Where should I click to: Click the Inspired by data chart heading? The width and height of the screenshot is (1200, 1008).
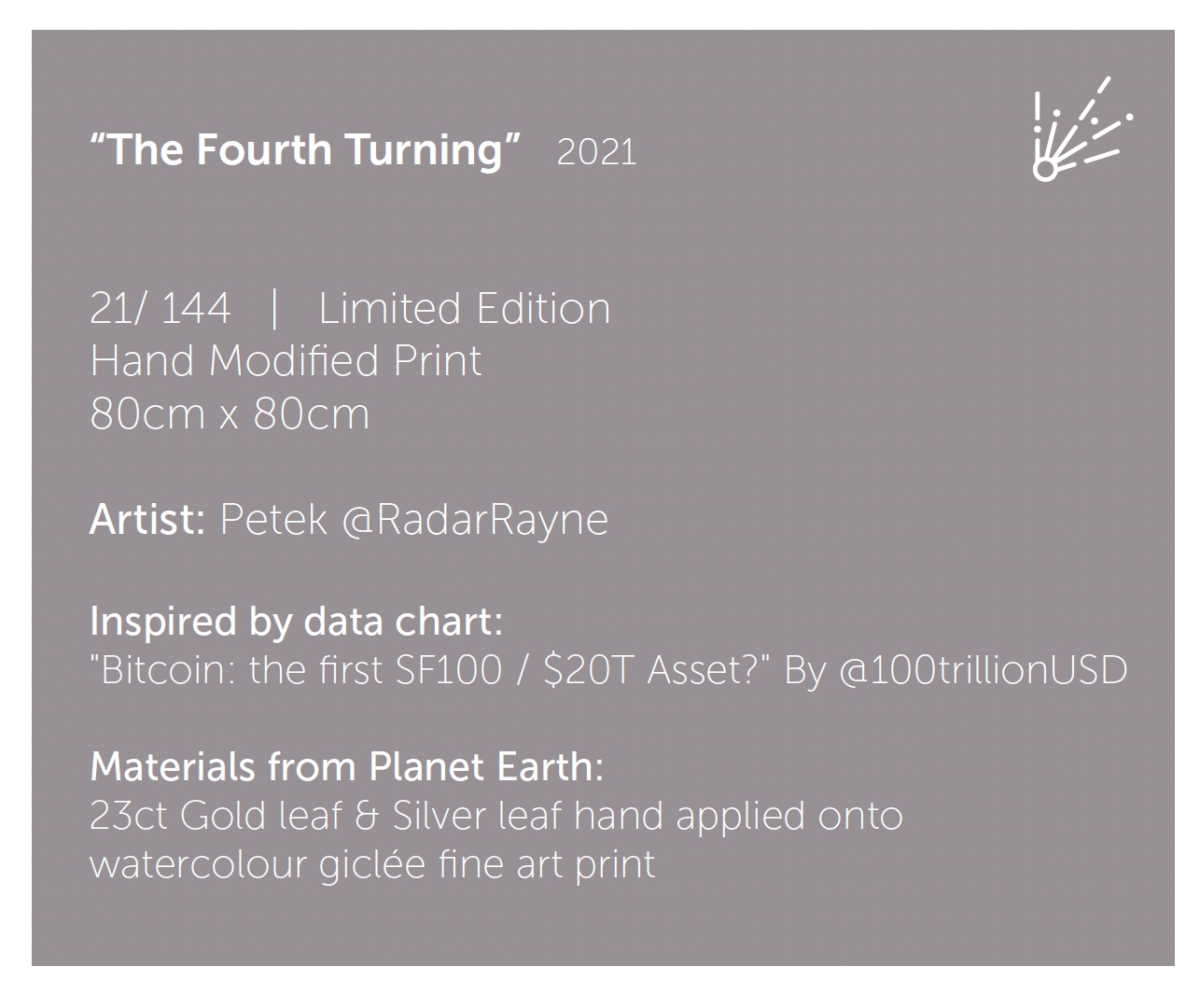coord(296,623)
